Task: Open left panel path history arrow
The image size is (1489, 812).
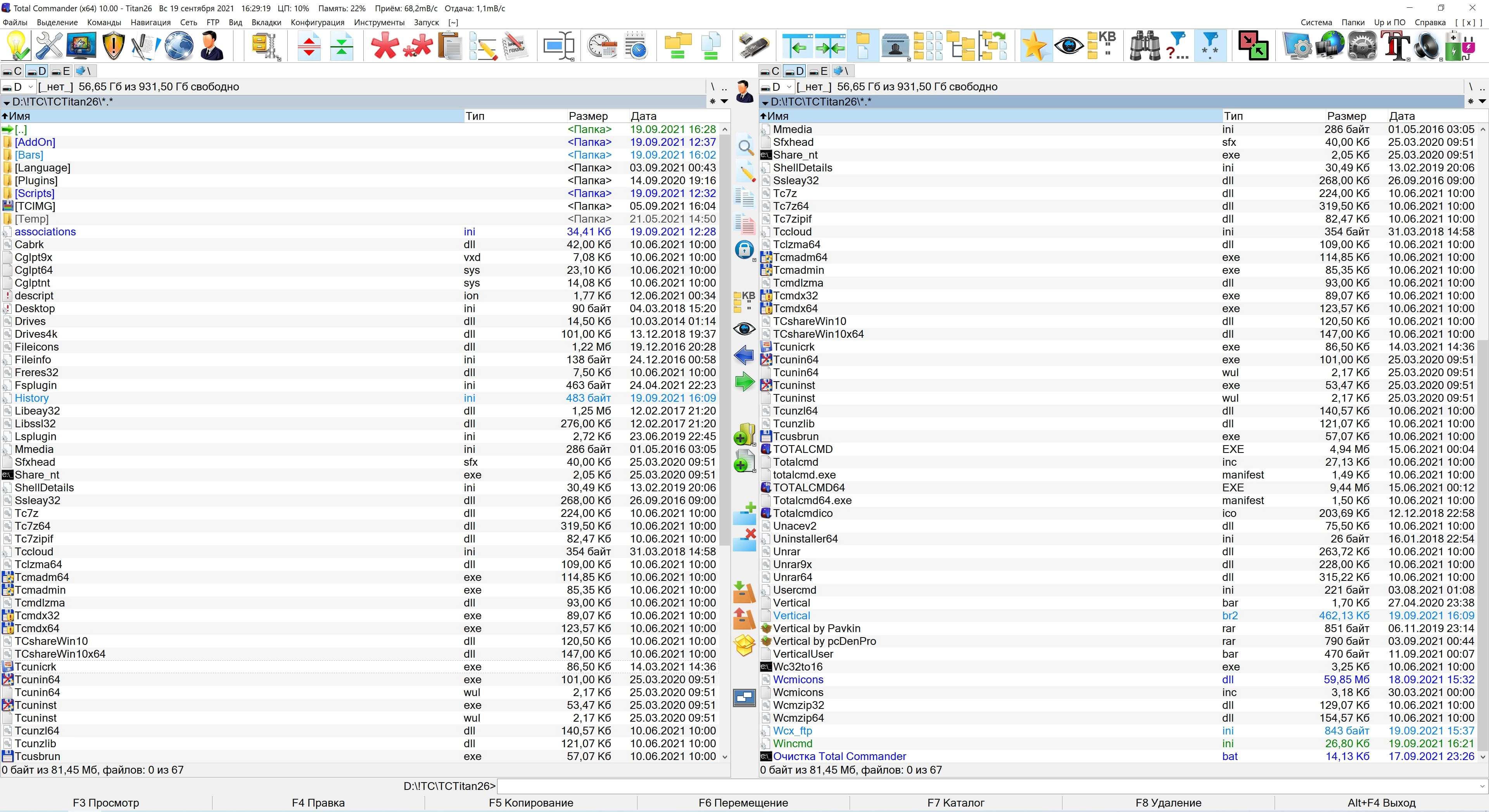Action: [724, 102]
